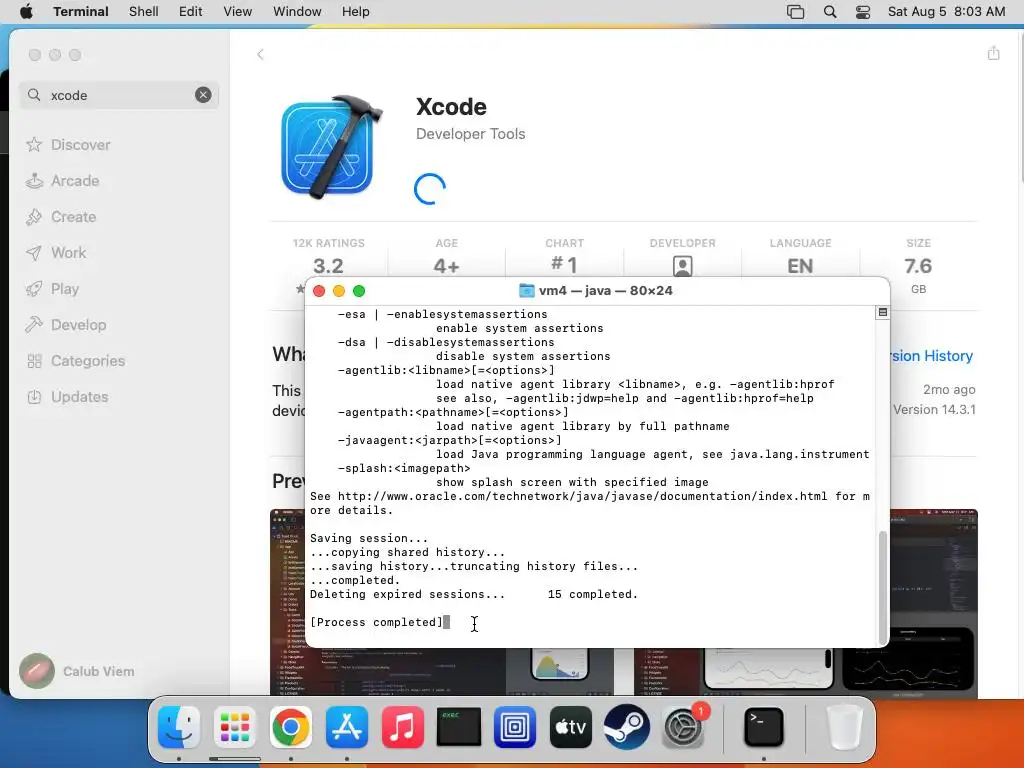
Task: Click the chart rank #1
Action: point(565,265)
